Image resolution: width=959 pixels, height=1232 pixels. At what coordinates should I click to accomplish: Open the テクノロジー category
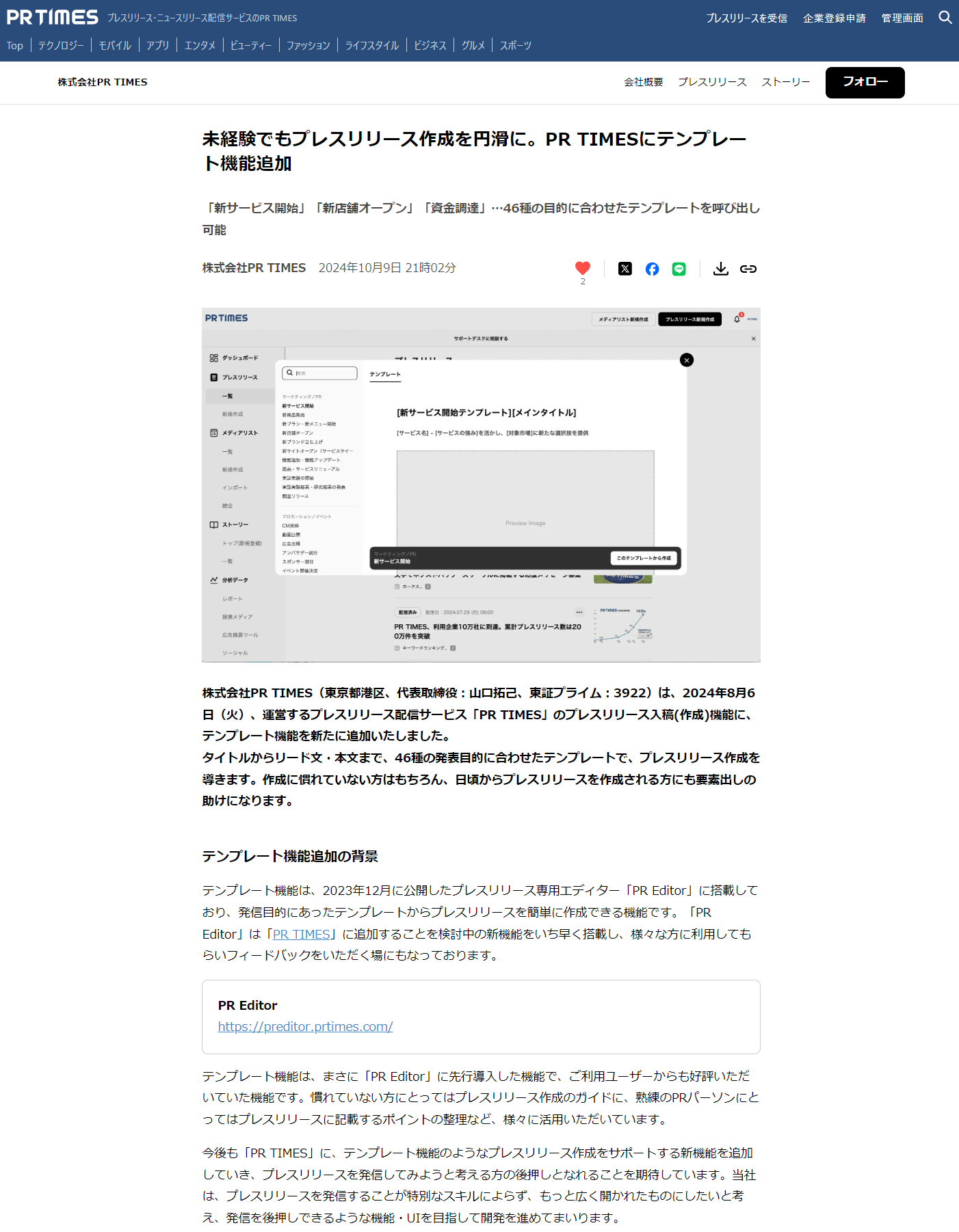[61, 45]
